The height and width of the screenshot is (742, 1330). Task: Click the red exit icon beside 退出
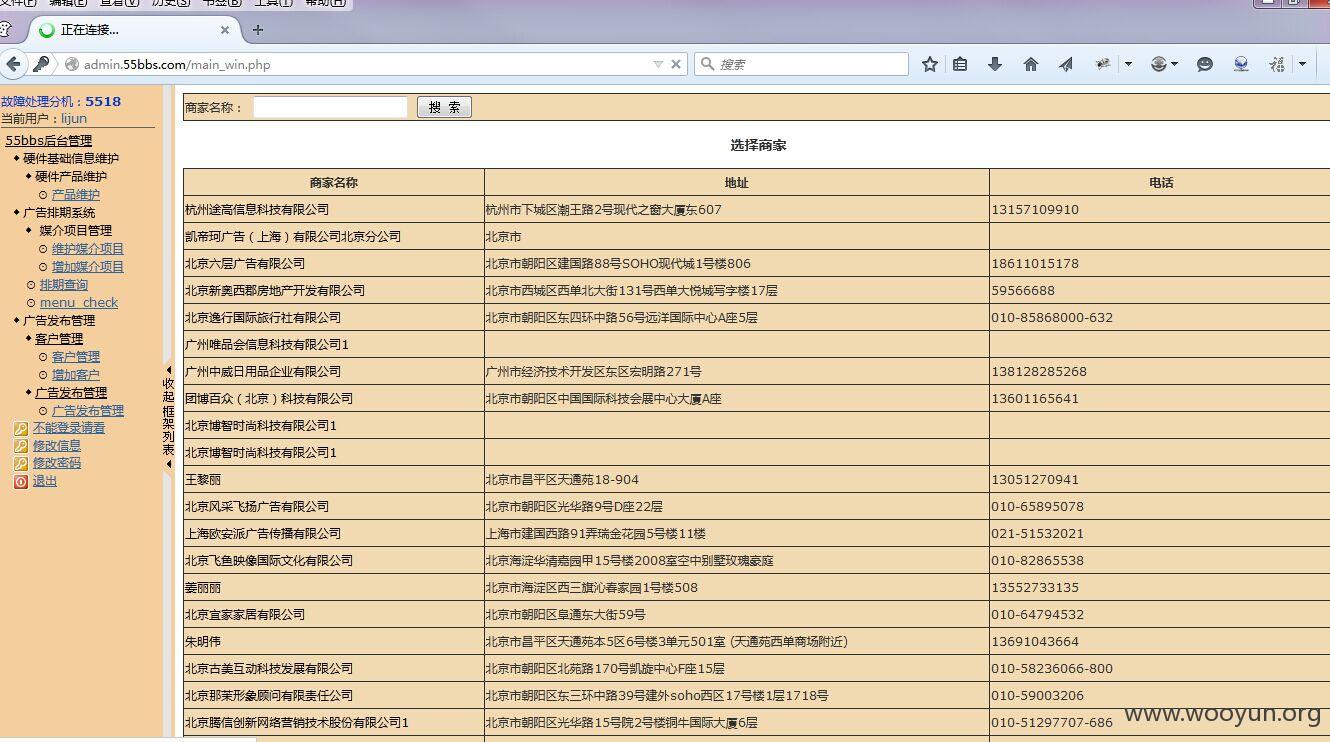pos(20,481)
